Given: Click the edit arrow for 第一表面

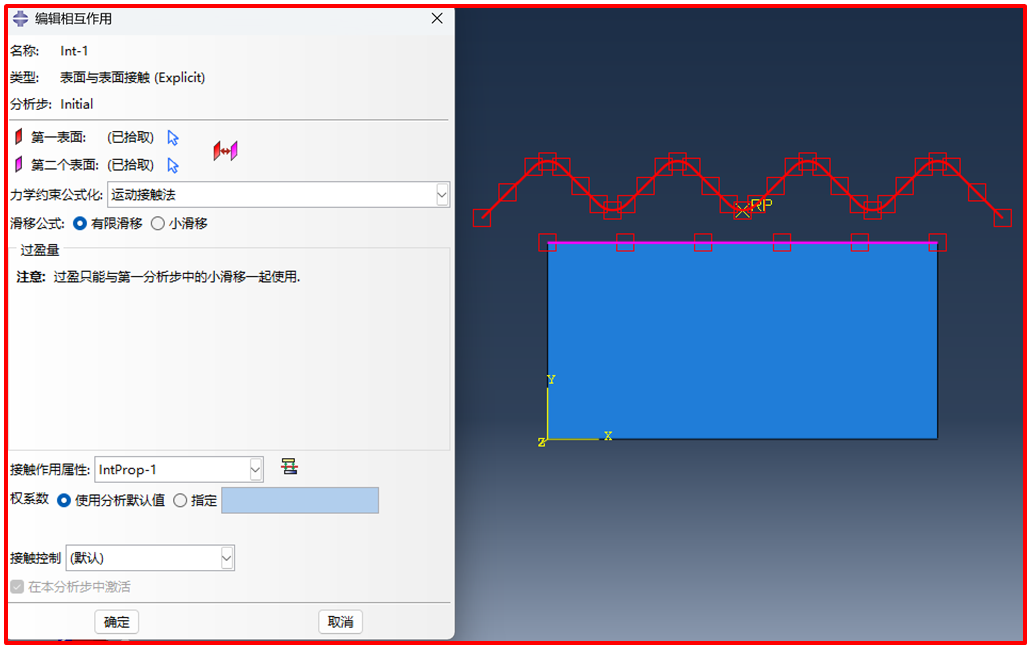Looking at the screenshot, I should click(173, 138).
